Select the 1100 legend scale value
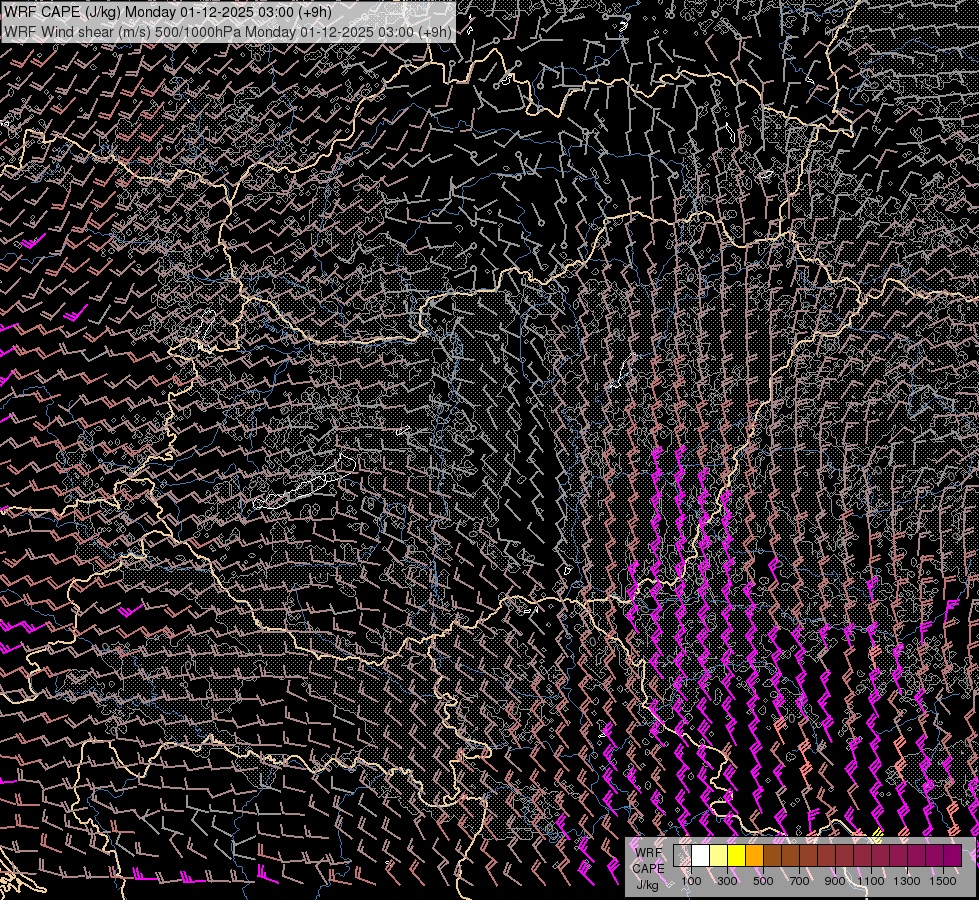The height and width of the screenshot is (900, 979). pos(871,882)
